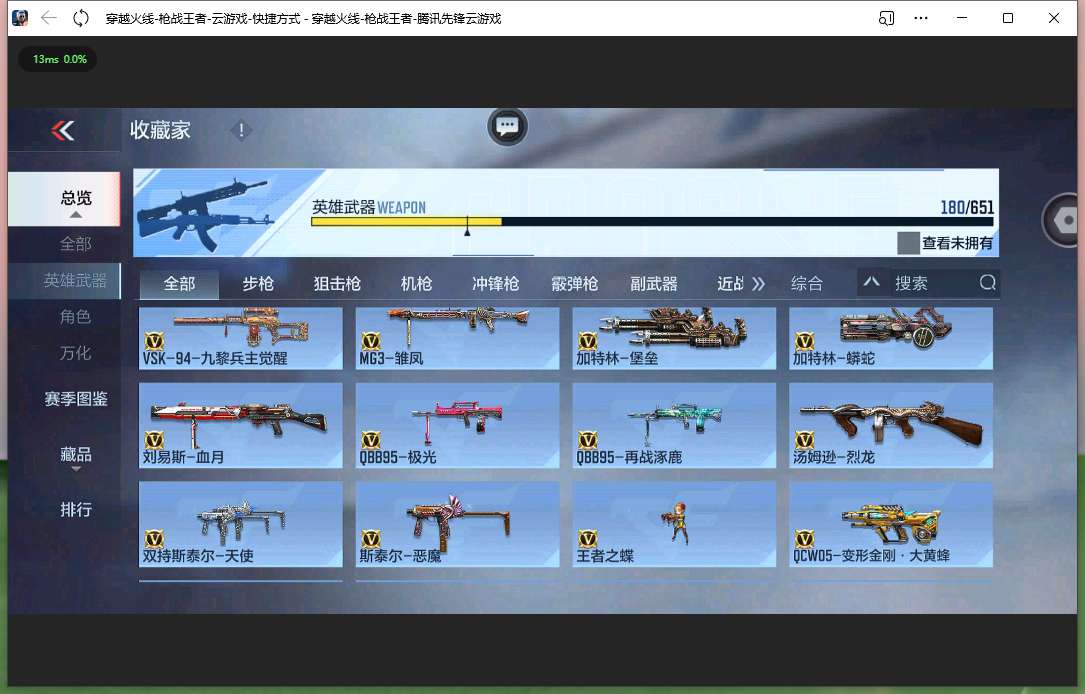
Task: Click the cast/read-aloud icon in title bar
Action: (886, 18)
